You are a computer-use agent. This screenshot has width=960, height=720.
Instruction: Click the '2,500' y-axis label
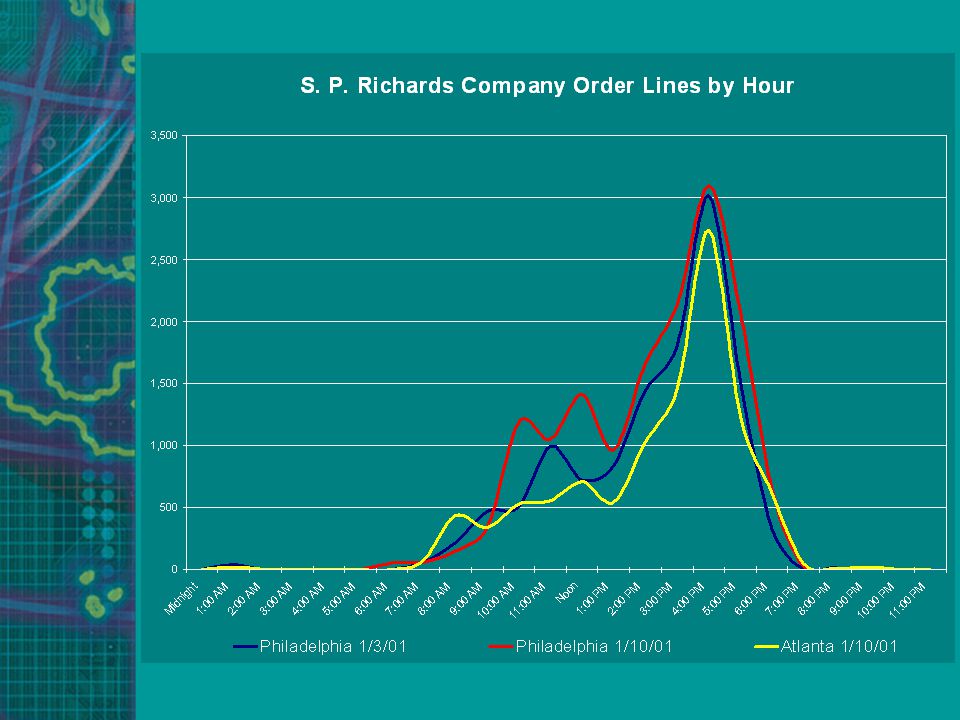pyautogui.click(x=164, y=260)
